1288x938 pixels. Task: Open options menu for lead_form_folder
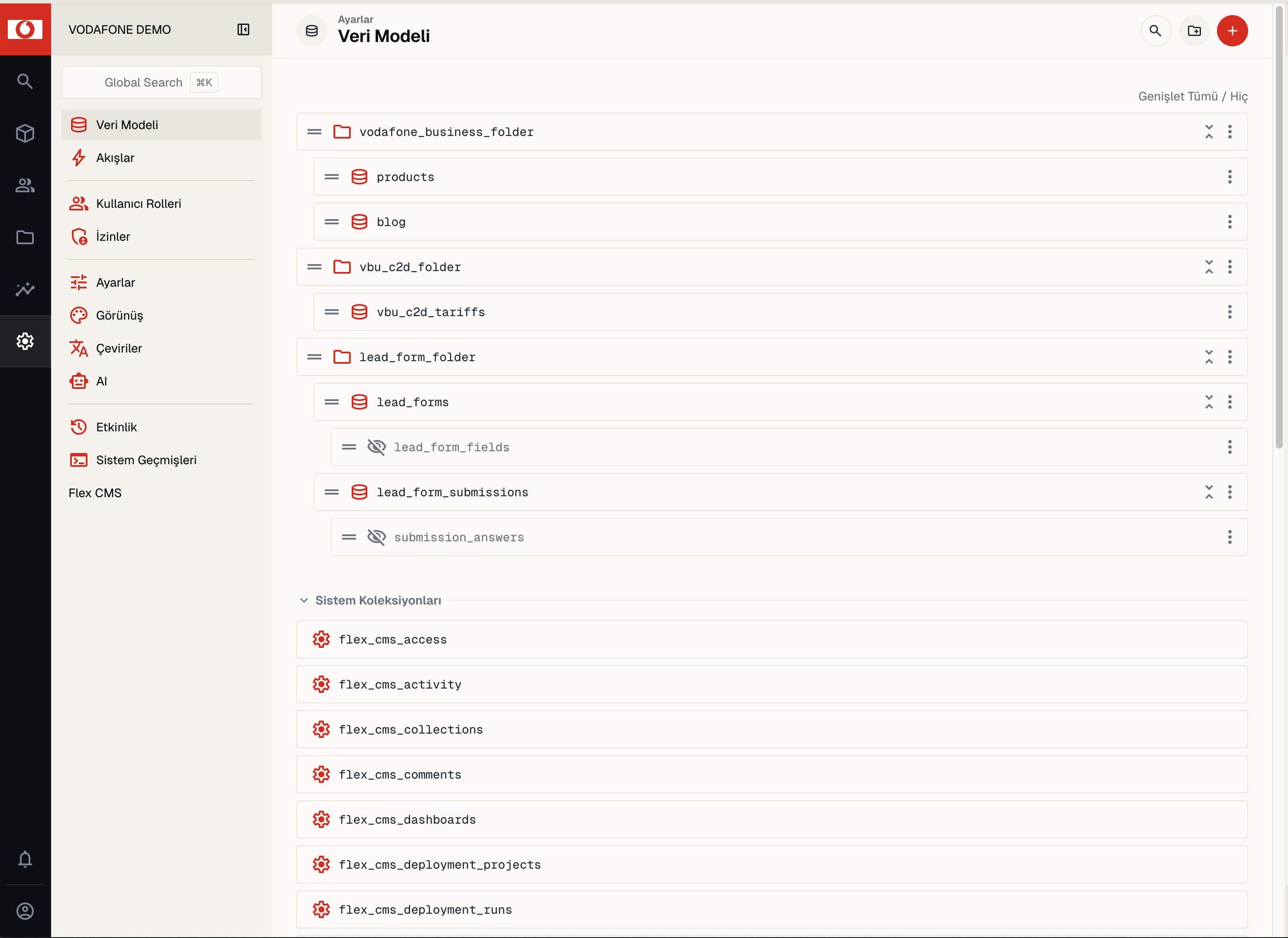[1230, 357]
